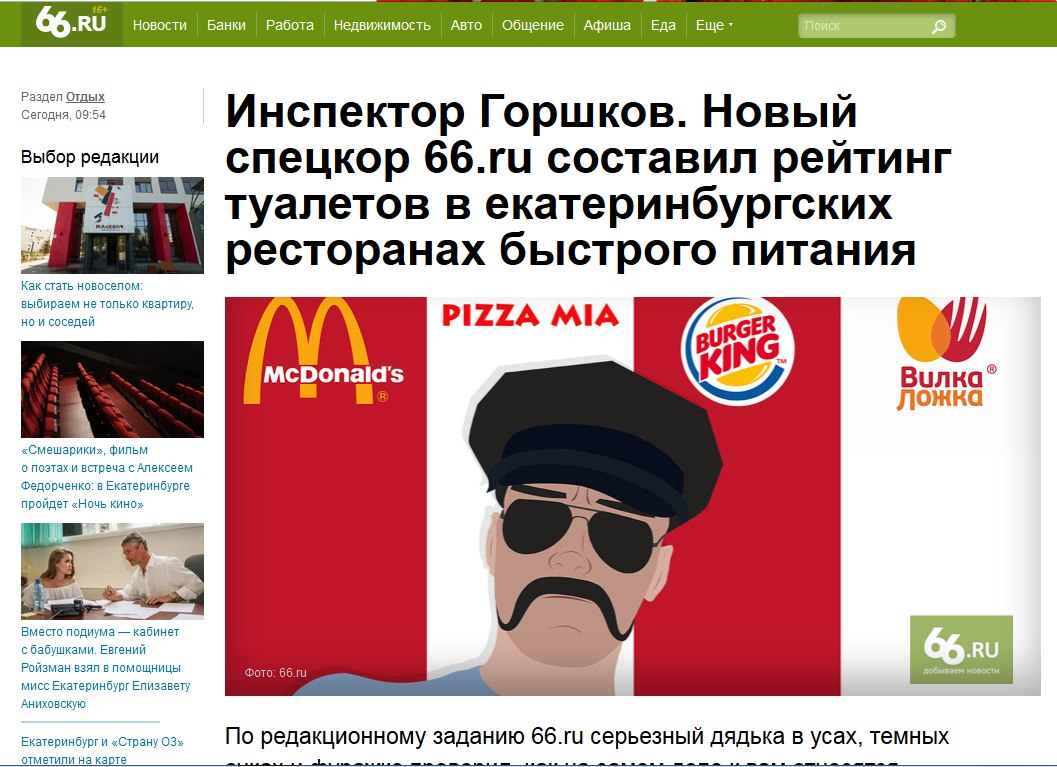
Task: Click the office meeting thumbnail photo
Action: click(113, 572)
